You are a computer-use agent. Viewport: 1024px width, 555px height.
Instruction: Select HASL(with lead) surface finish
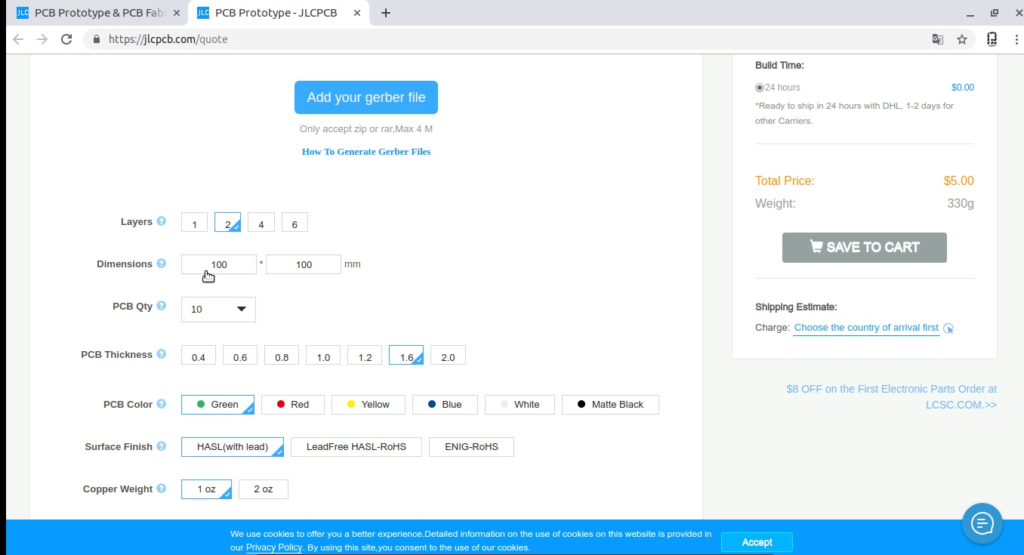(x=232, y=447)
